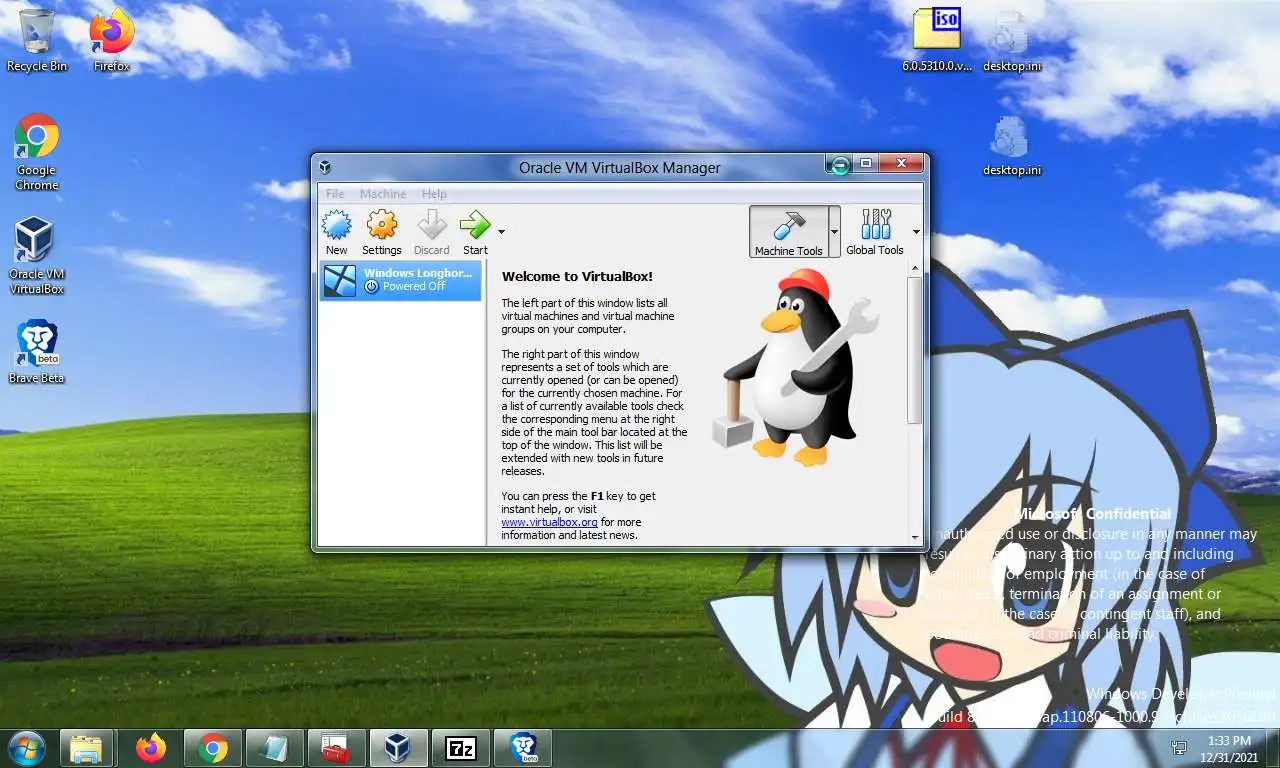Select the top desktop.ini file icon

coord(1011,40)
